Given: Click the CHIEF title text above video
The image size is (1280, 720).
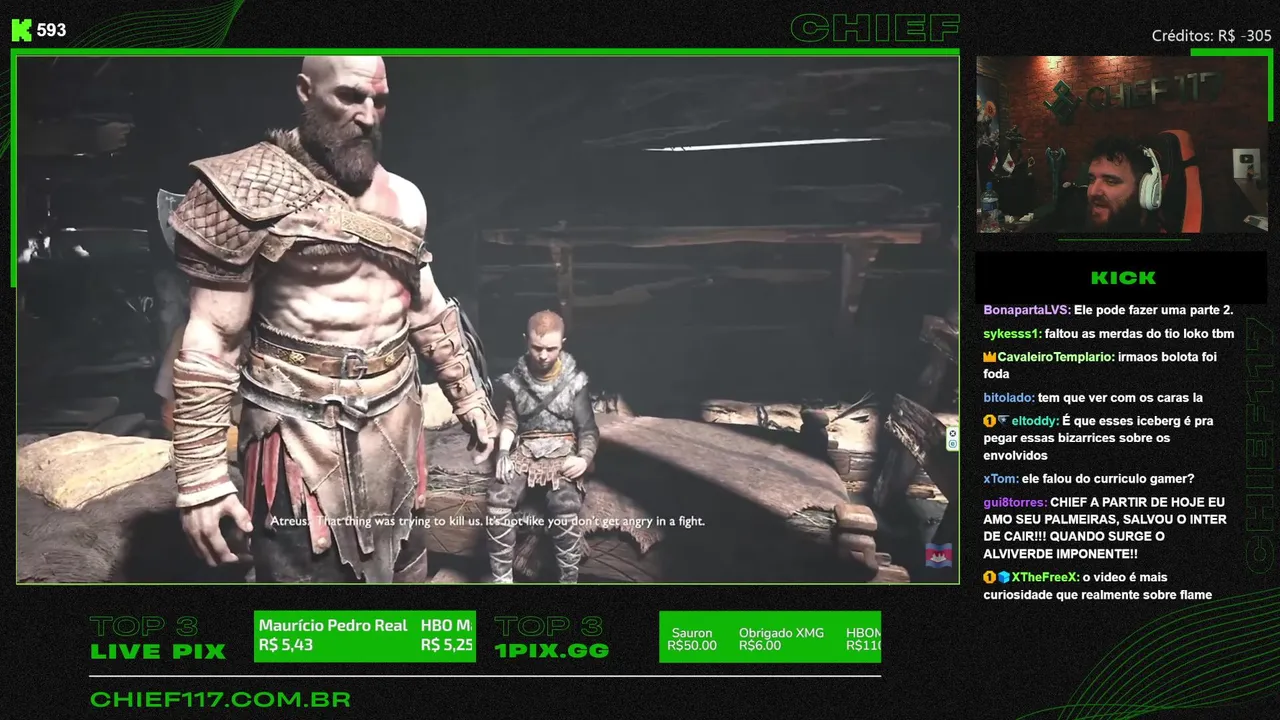Looking at the screenshot, I should (874, 28).
